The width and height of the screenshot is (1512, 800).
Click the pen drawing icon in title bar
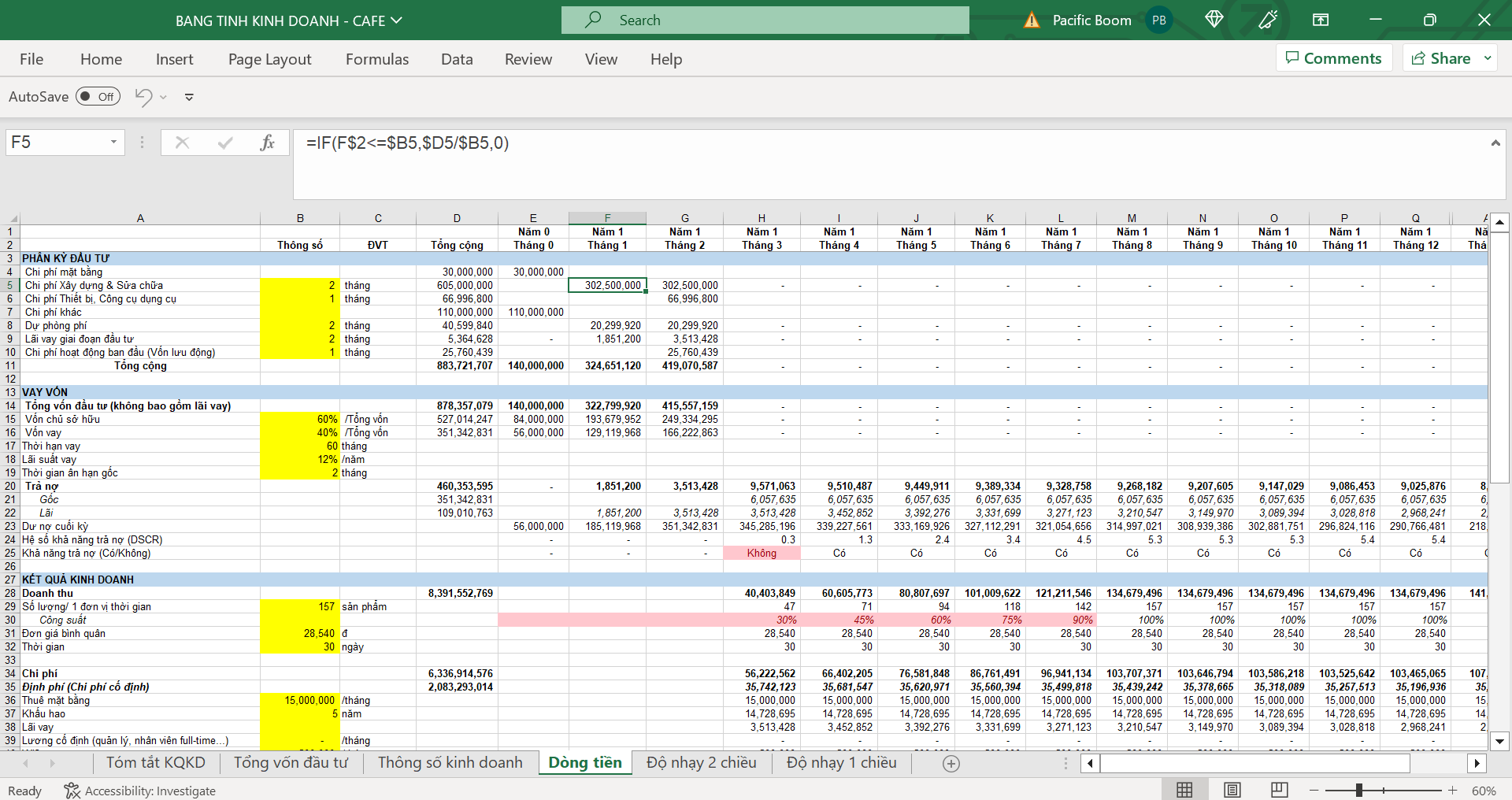[1267, 20]
